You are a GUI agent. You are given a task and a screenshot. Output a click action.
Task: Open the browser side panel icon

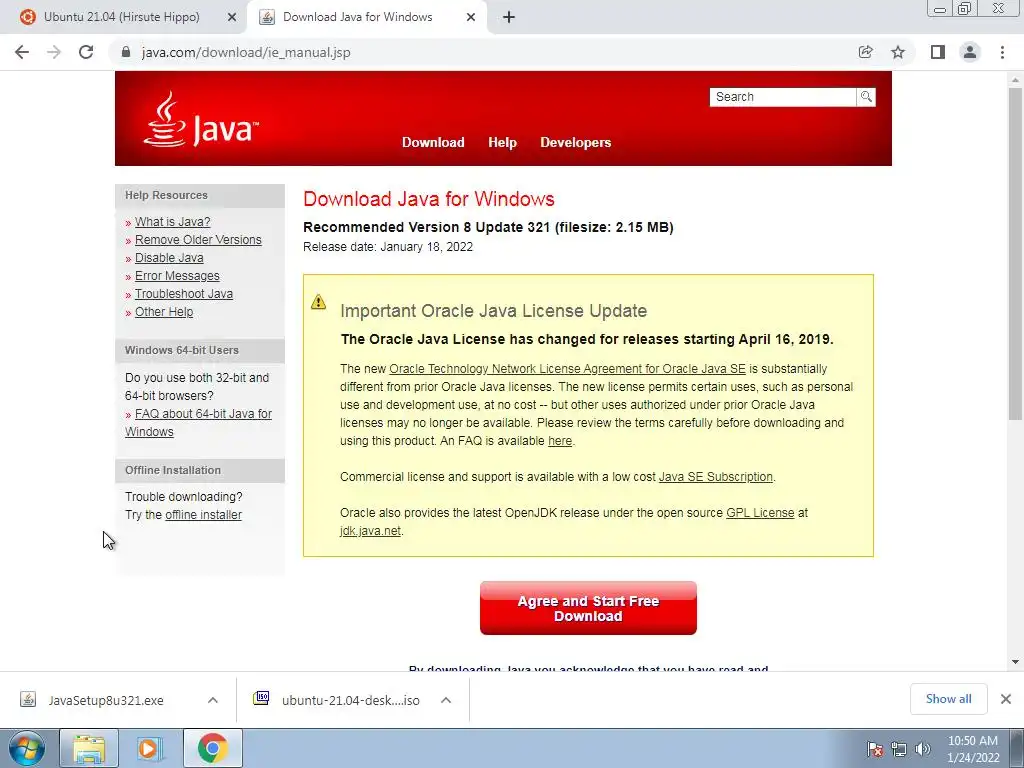pos(938,52)
